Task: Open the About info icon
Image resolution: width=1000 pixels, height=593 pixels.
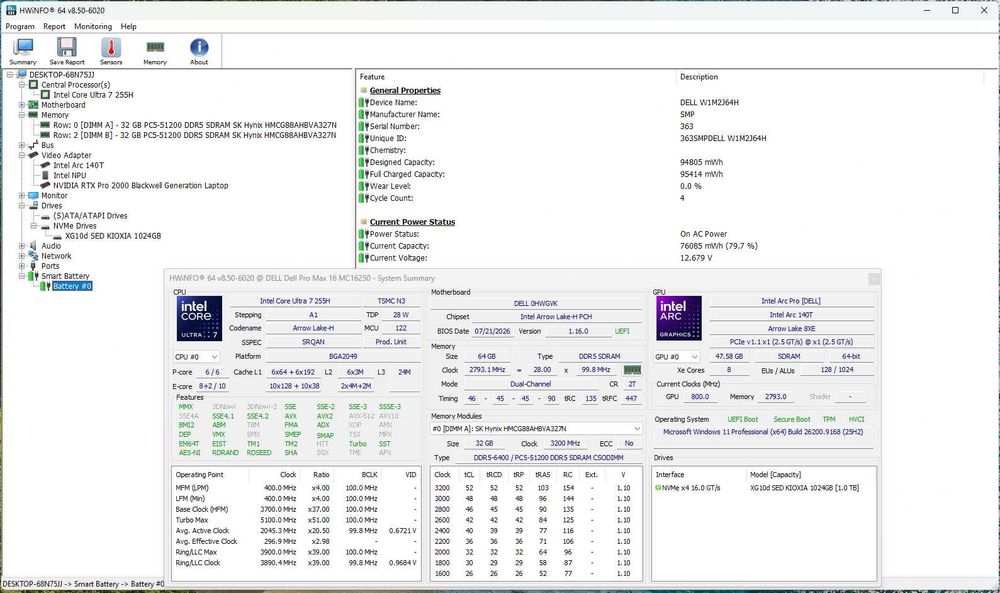Action: 199,50
